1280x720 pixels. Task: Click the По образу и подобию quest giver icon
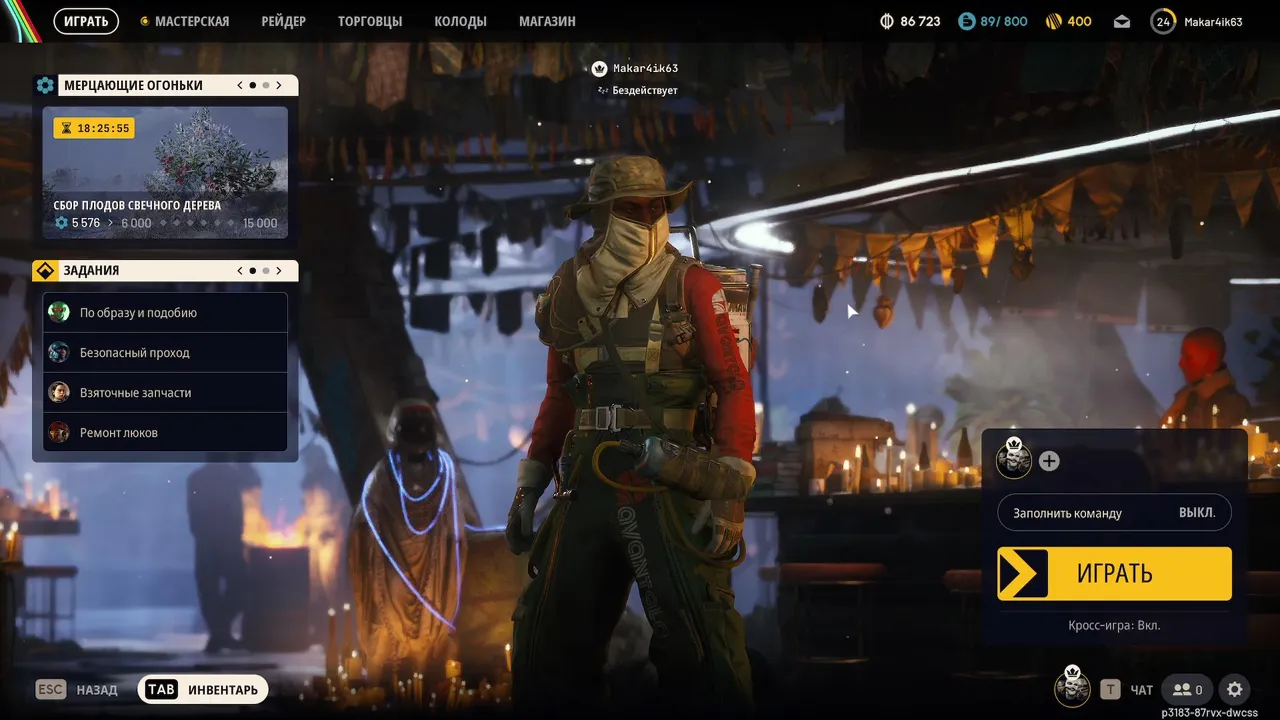pyautogui.click(x=59, y=312)
